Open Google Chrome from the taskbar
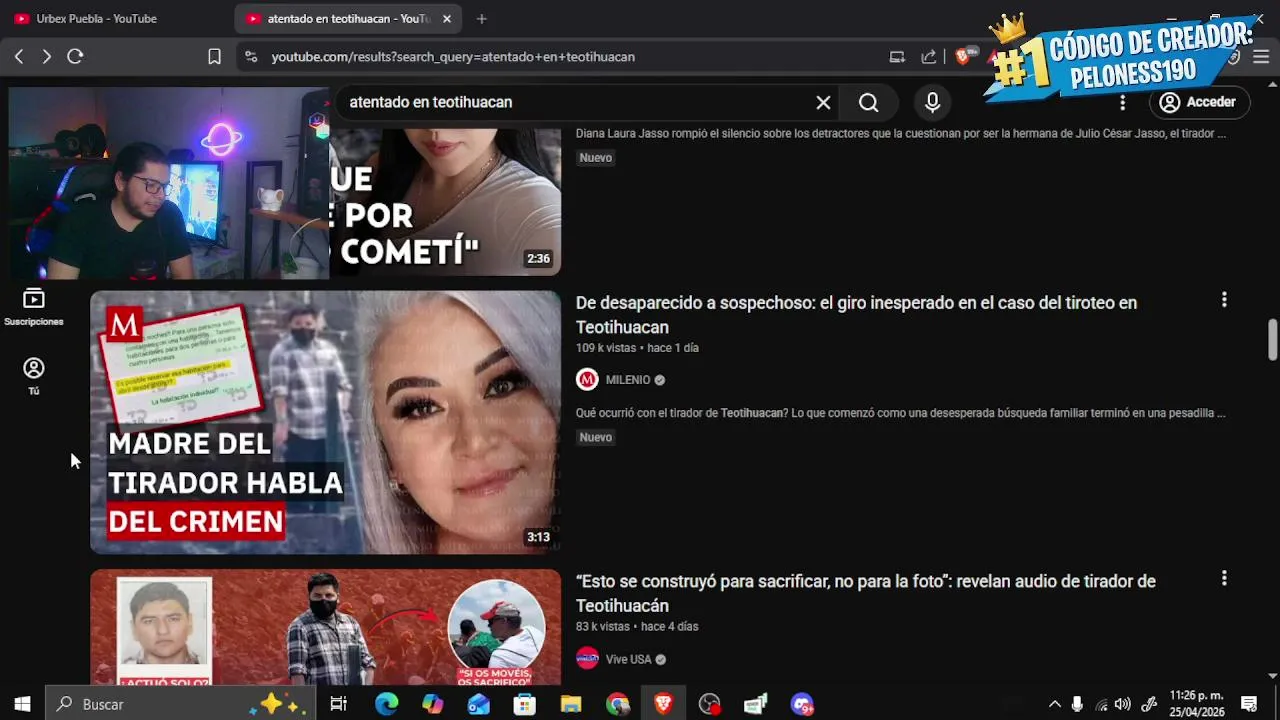Screen dimensions: 1280x720 617,704
